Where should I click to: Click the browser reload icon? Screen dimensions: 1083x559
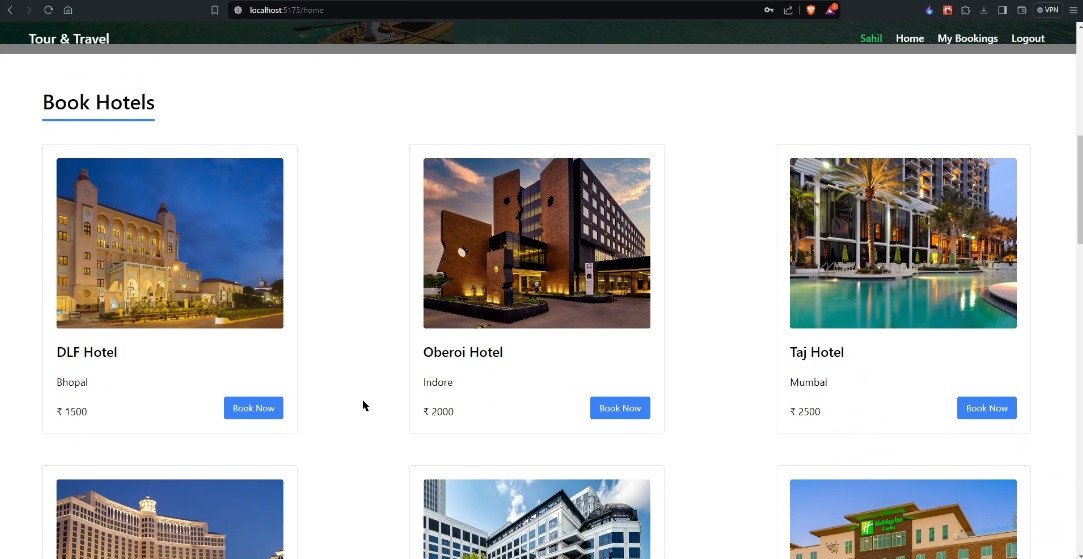tap(47, 10)
